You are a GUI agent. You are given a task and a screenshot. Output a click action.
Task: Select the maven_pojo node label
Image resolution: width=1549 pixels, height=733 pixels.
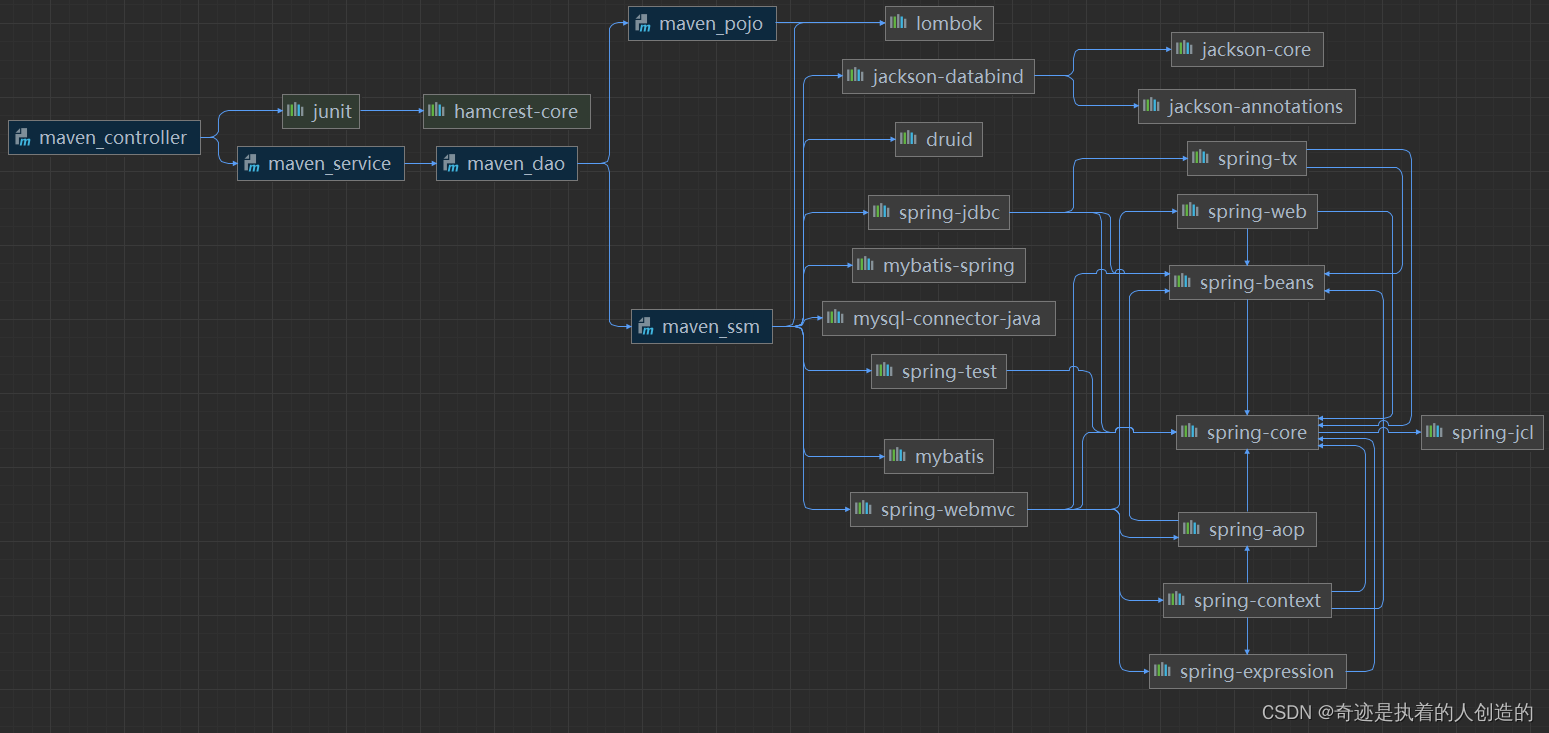[712, 24]
